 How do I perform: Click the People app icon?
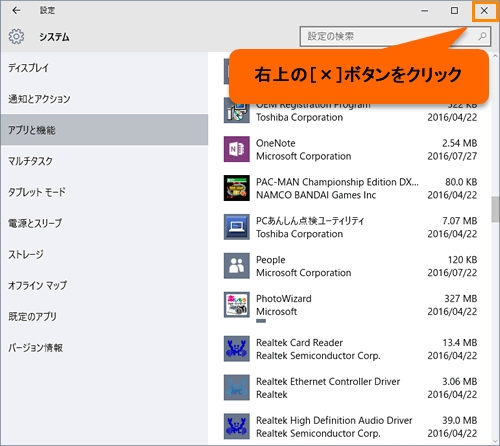pos(237,266)
